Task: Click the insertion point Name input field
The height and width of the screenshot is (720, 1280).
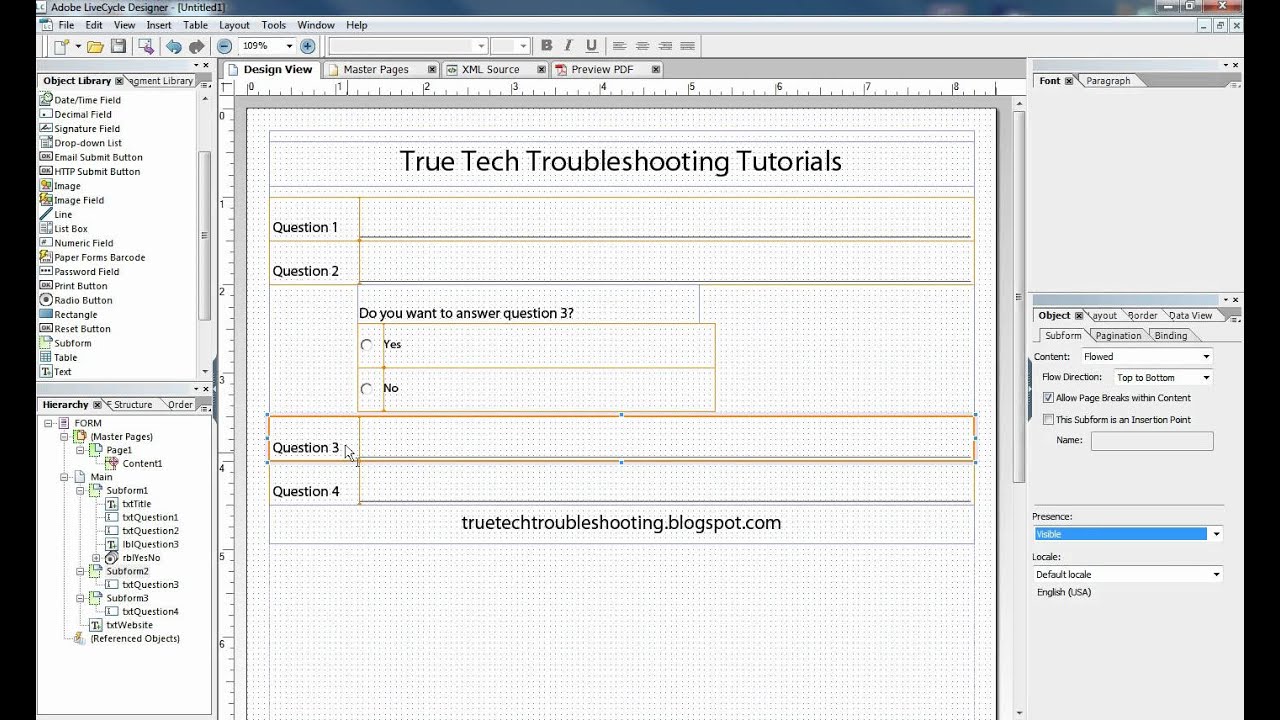Action: [1152, 440]
